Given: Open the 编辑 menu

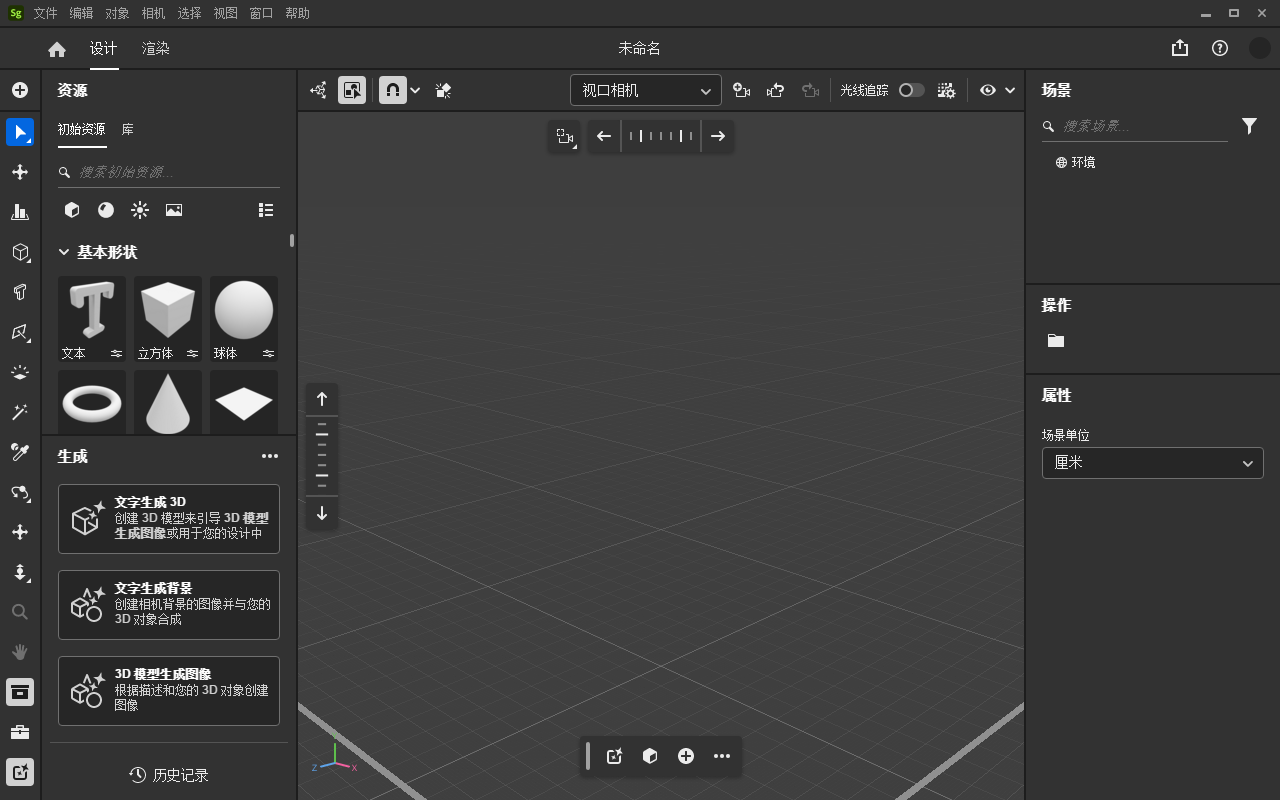Looking at the screenshot, I should pyautogui.click(x=81, y=13).
